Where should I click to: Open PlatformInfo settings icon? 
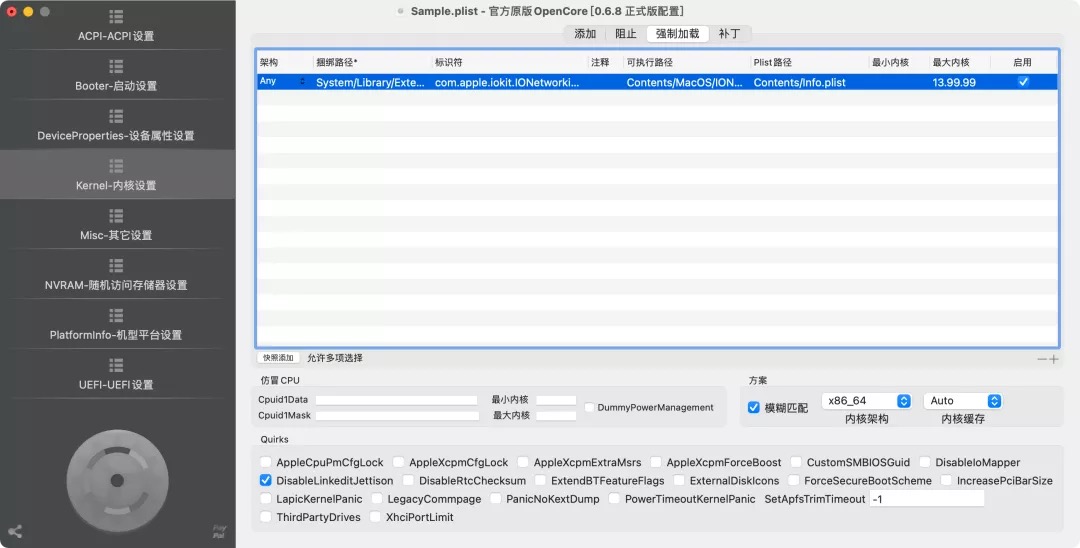point(116,315)
